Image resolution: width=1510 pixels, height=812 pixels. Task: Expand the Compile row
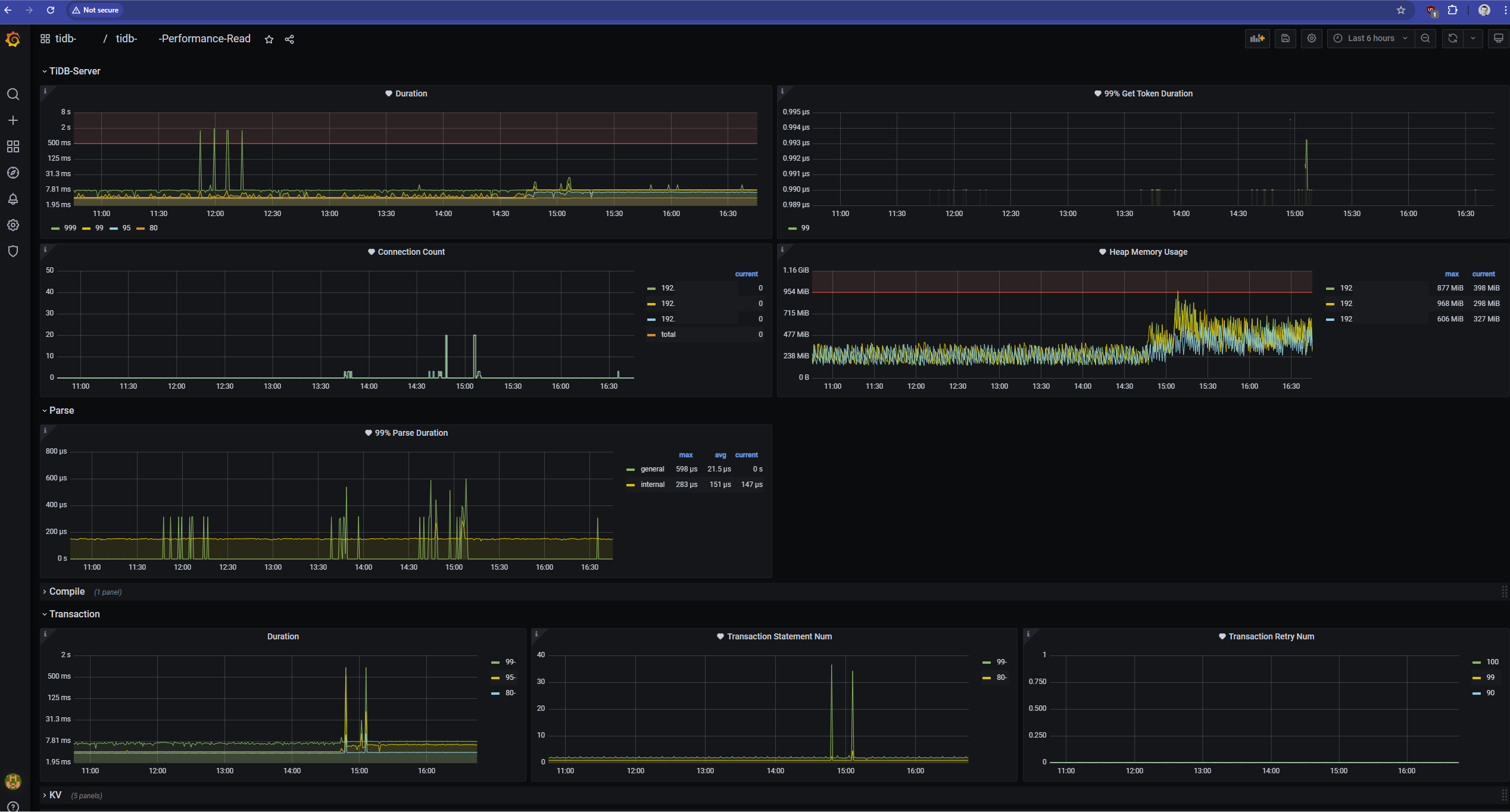coord(64,591)
